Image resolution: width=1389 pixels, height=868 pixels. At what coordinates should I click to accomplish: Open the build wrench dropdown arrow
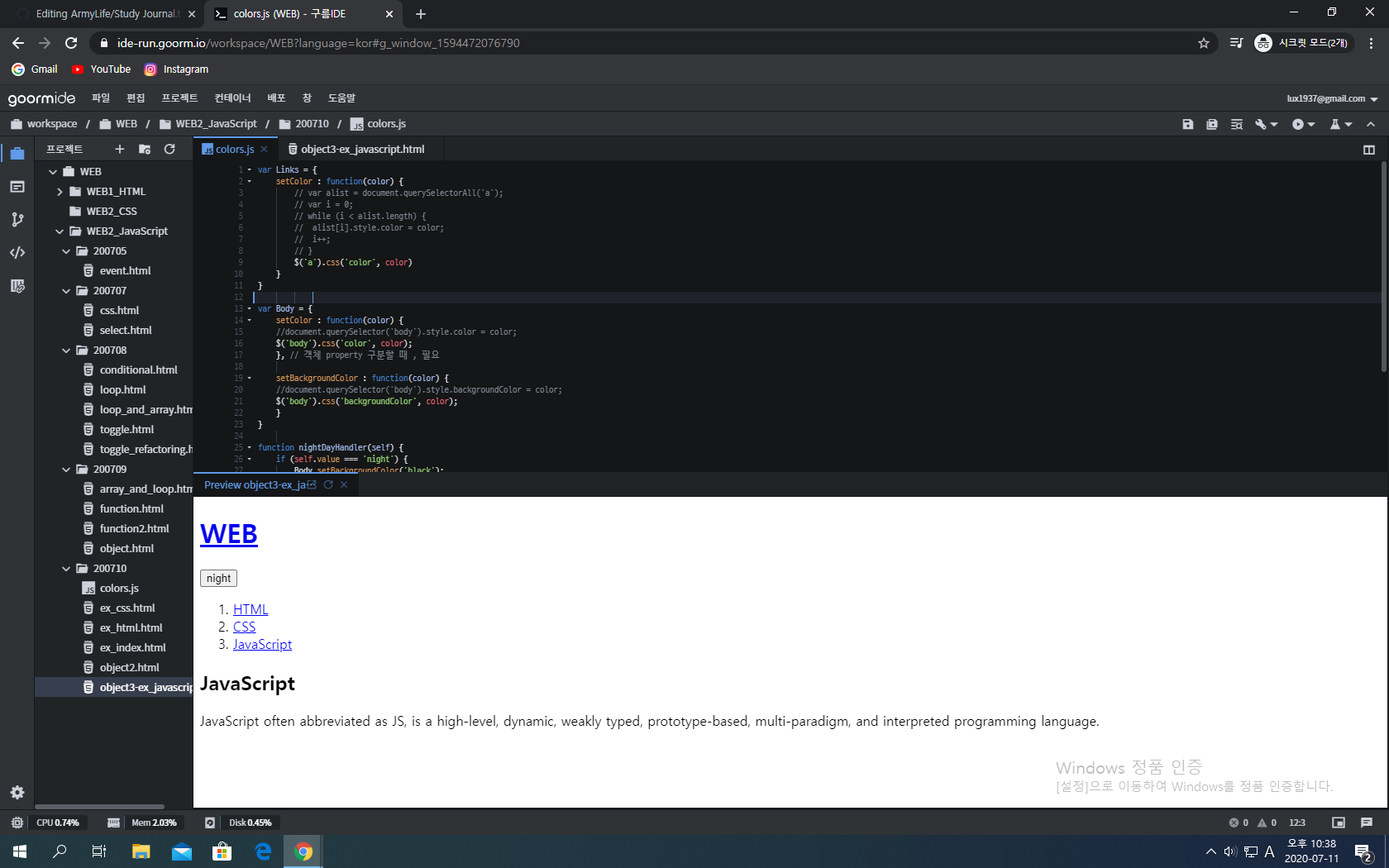1274,125
